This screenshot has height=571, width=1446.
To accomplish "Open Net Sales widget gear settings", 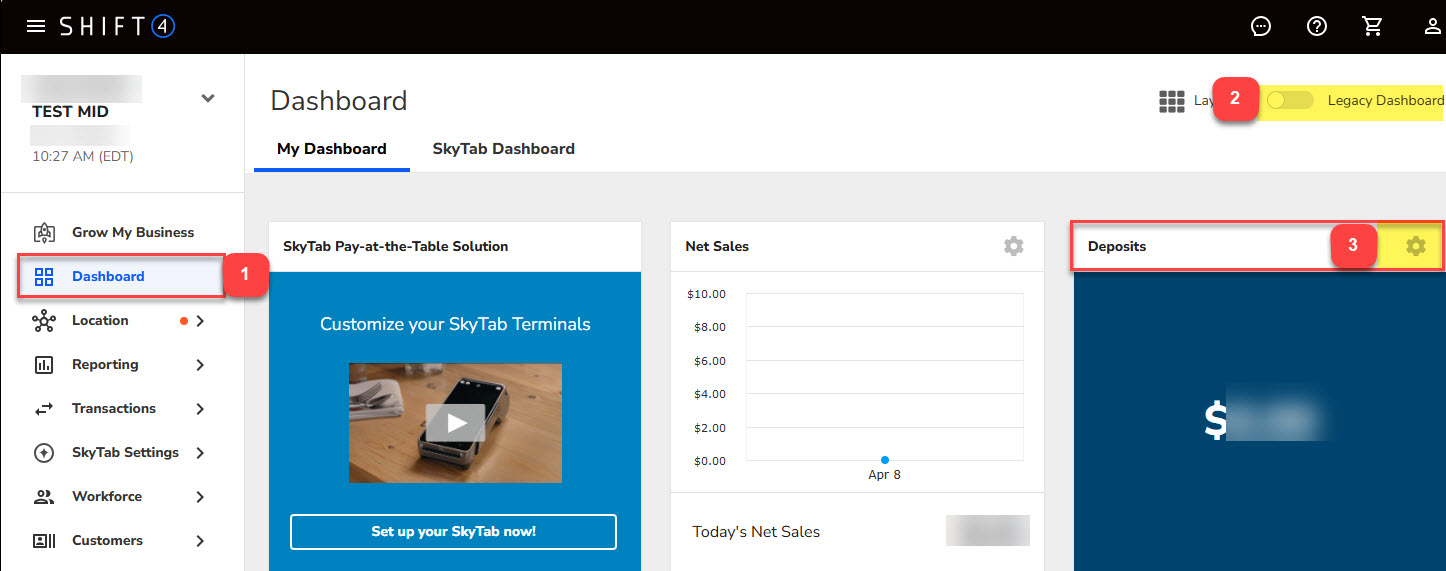I will (1014, 246).
